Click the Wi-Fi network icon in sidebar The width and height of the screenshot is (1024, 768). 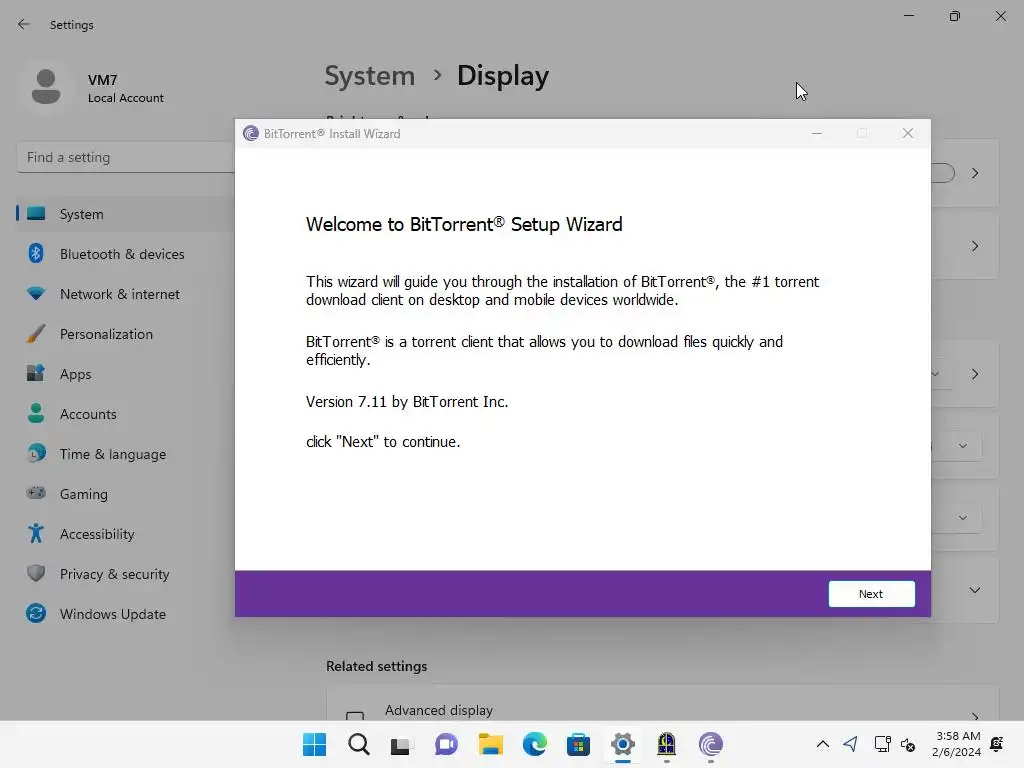coord(36,293)
